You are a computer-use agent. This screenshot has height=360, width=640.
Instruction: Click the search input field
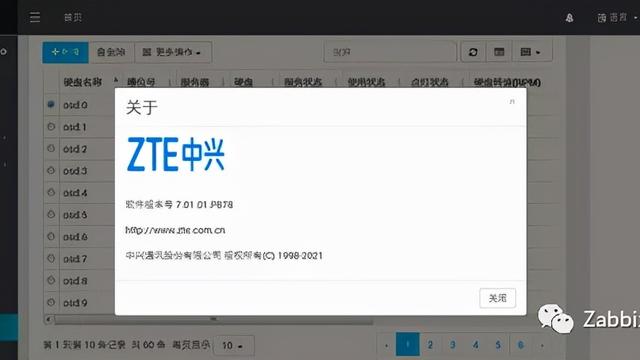coord(390,52)
